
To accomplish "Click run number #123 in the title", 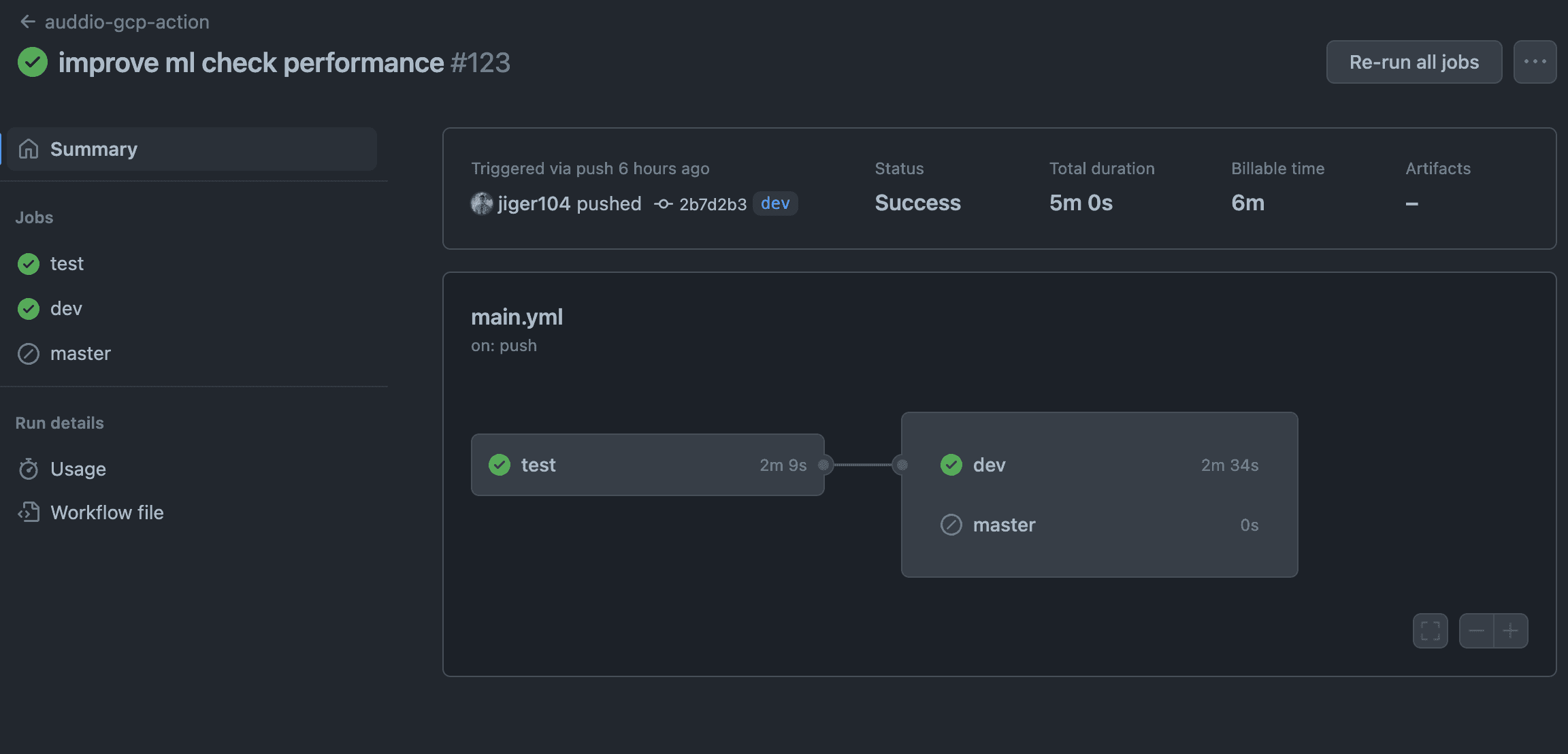I will [x=480, y=63].
